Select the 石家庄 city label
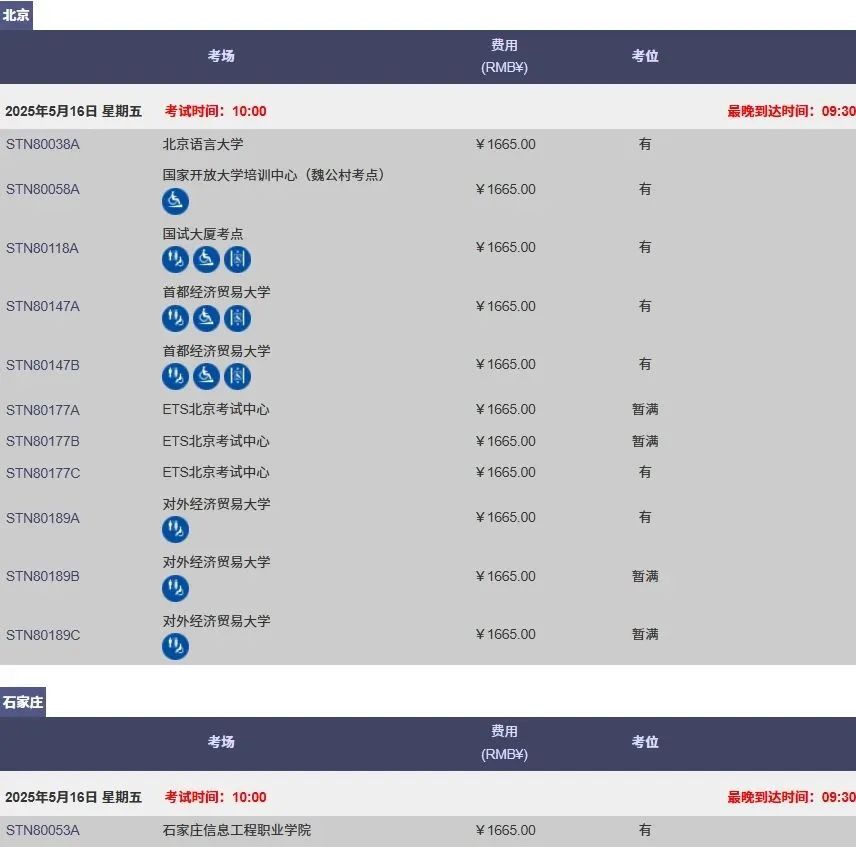The image size is (856, 847). [22, 702]
